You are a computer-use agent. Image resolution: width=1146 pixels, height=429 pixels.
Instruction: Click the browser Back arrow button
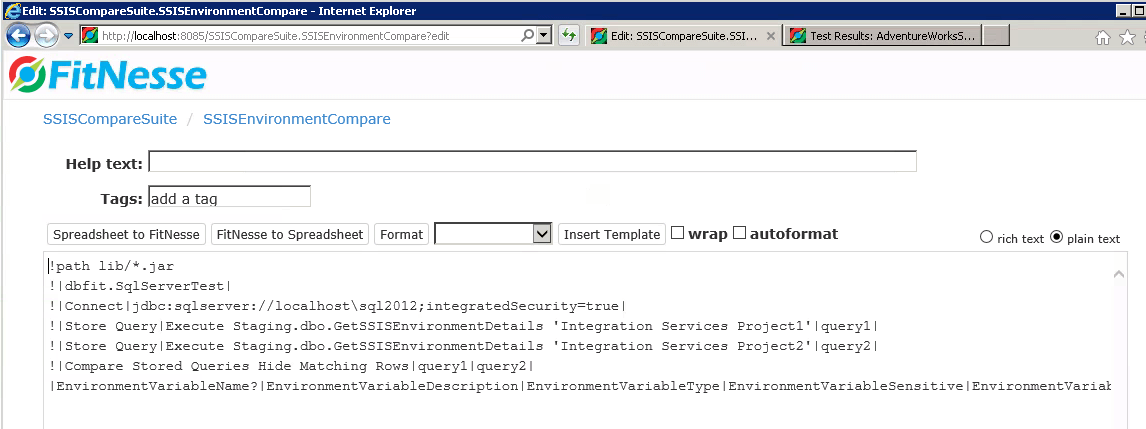(18, 36)
